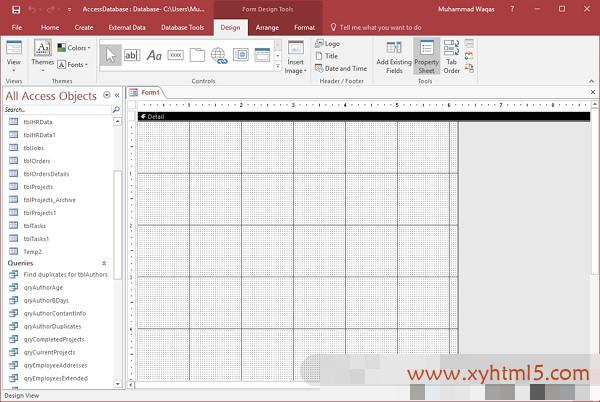
Task: Insert a Hyperlink control
Action: (x=219, y=55)
